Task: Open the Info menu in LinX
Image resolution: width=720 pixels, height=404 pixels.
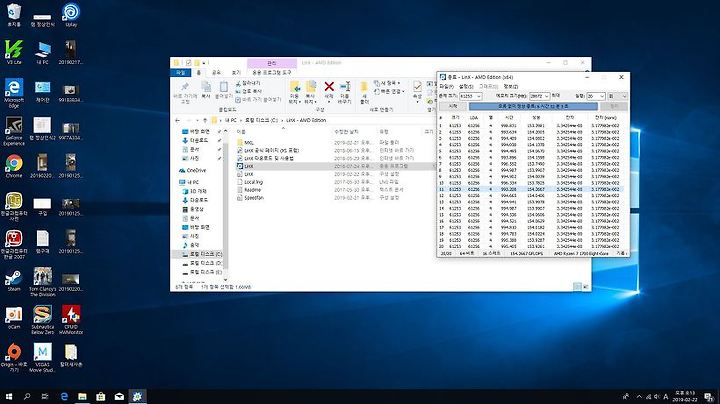Action: [x=511, y=86]
